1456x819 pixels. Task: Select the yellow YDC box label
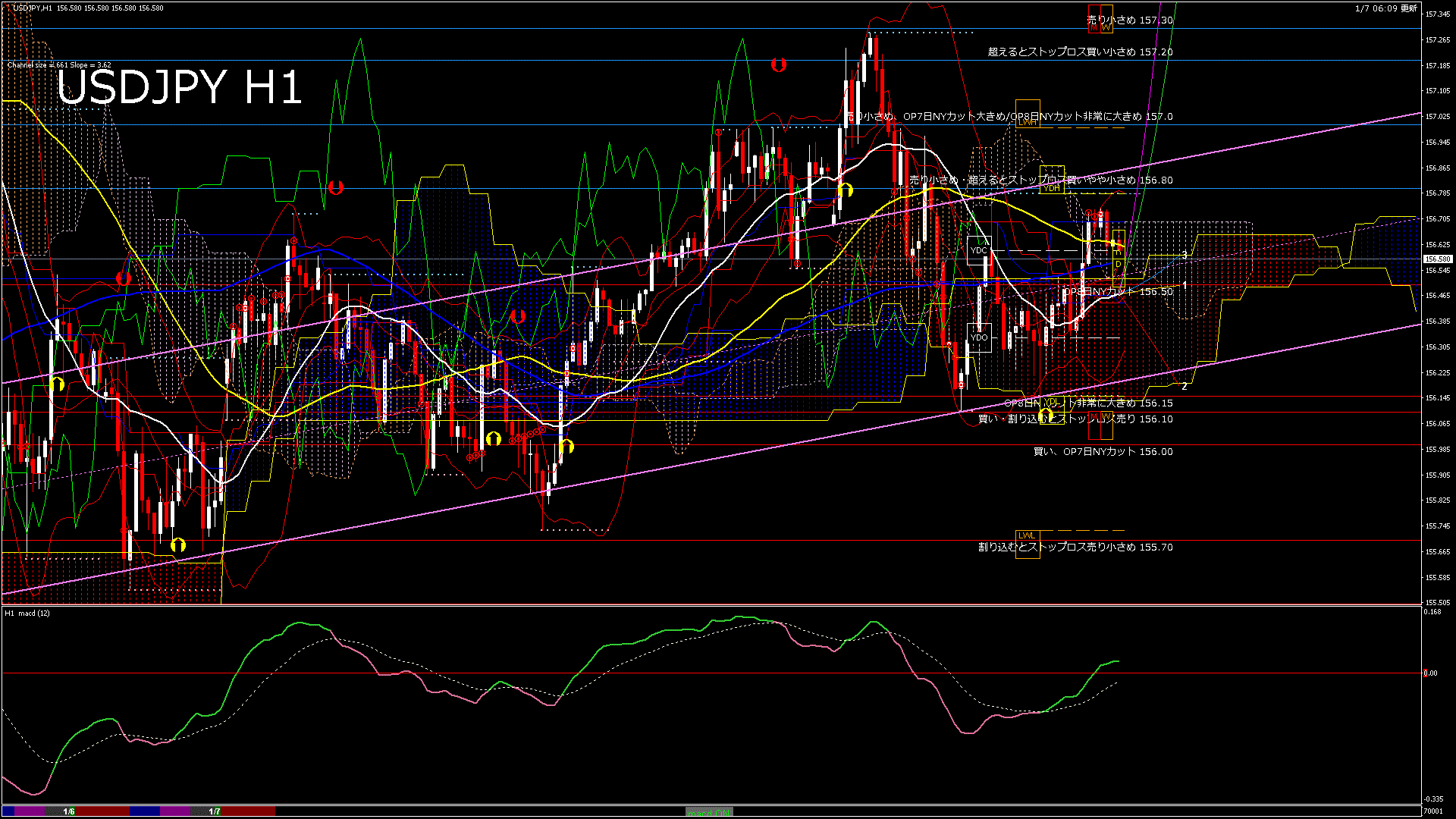[979, 249]
